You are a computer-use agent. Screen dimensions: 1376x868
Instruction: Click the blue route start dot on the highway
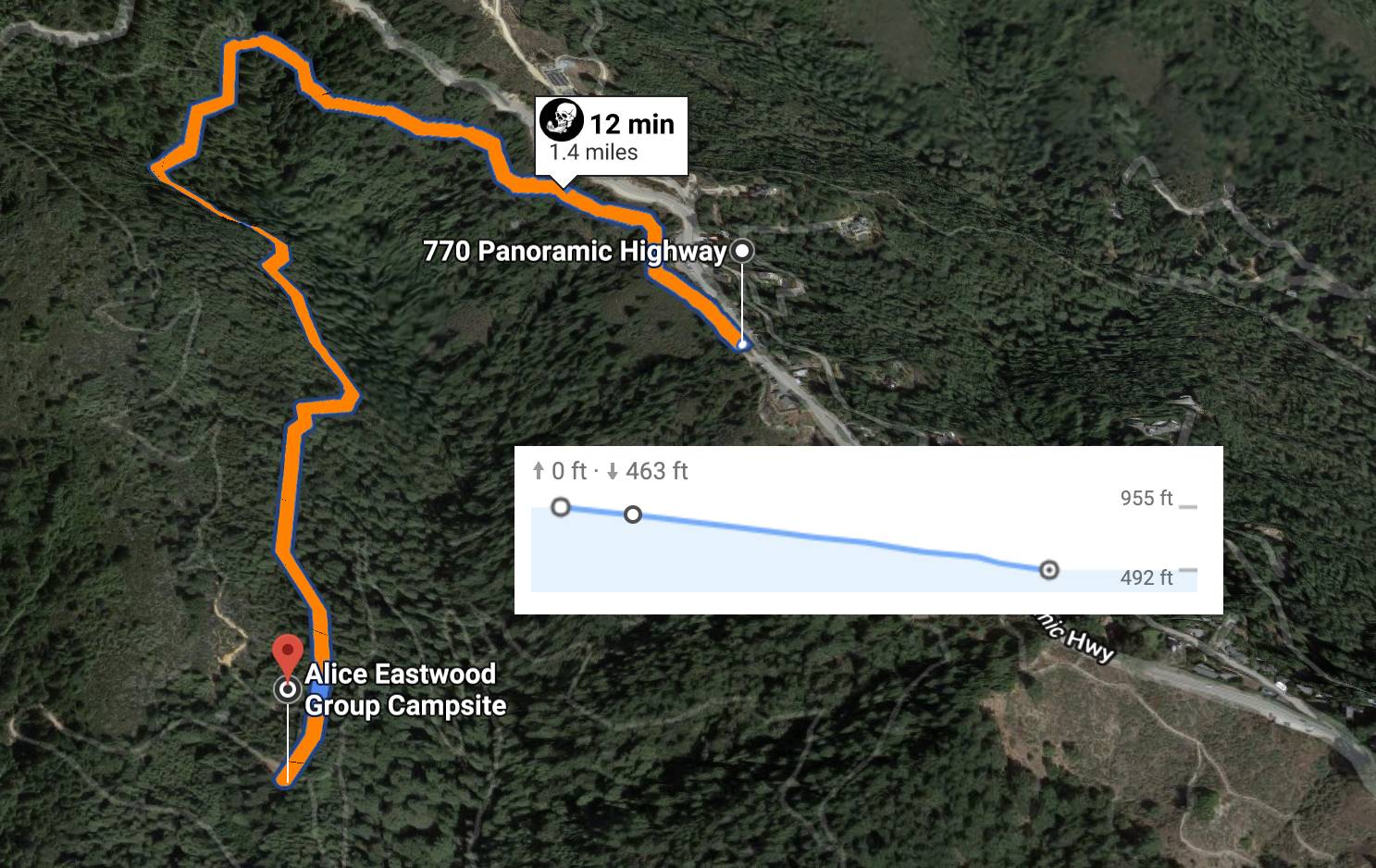coord(742,345)
